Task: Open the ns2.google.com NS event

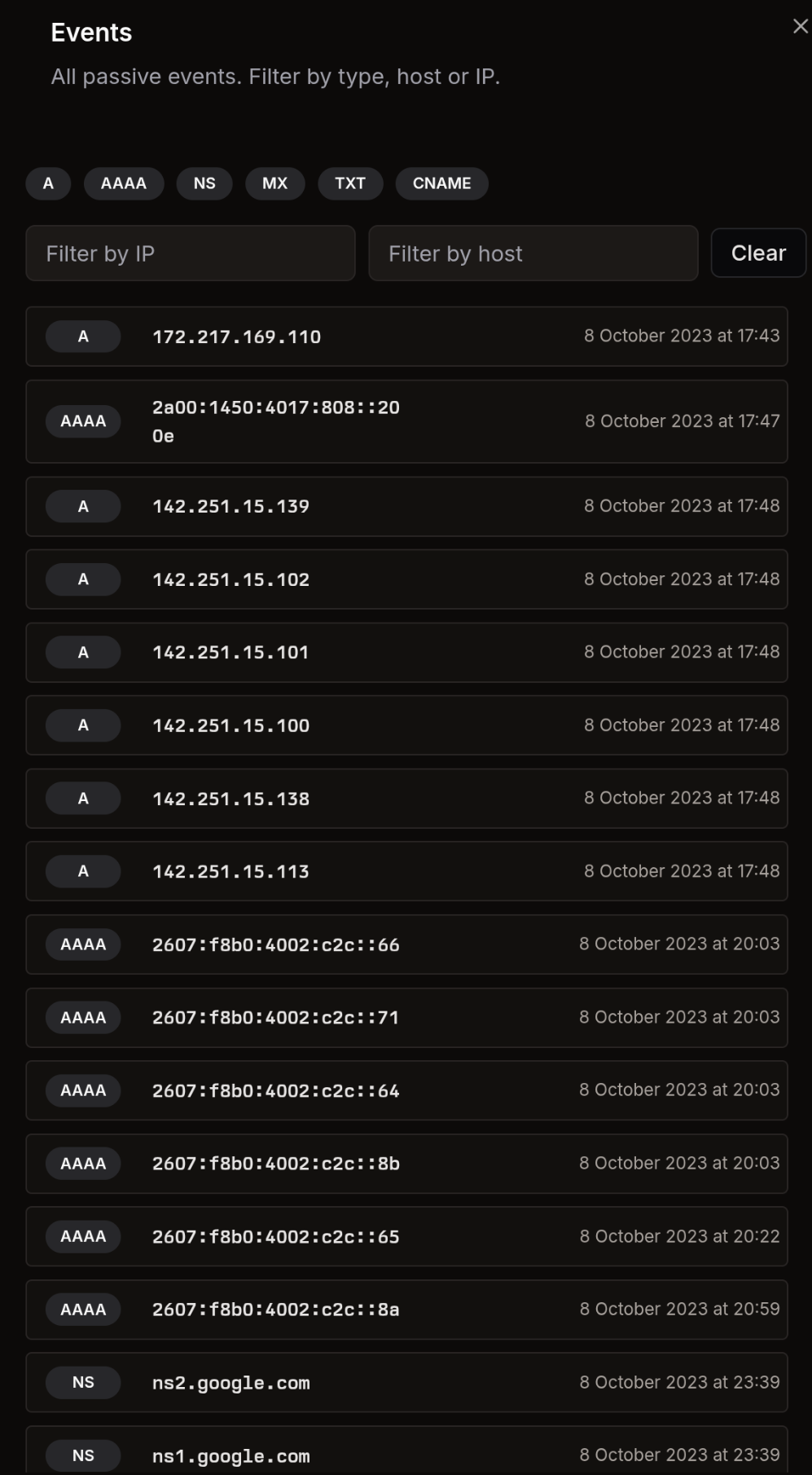Action: click(x=406, y=1383)
